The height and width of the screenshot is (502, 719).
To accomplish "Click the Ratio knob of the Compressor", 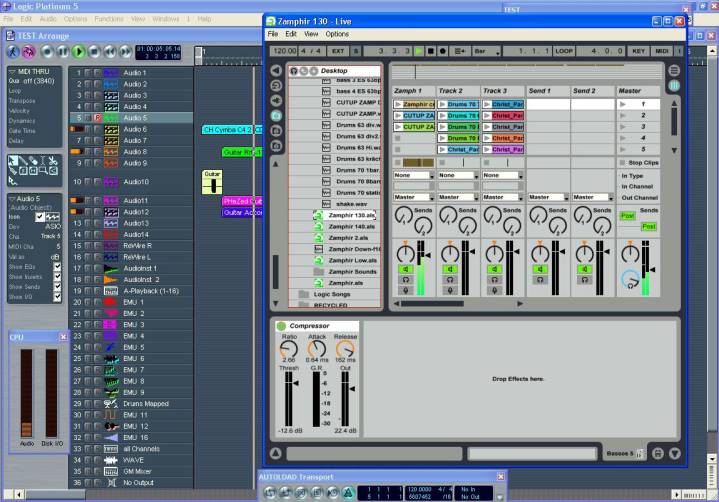I will pos(289,349).
